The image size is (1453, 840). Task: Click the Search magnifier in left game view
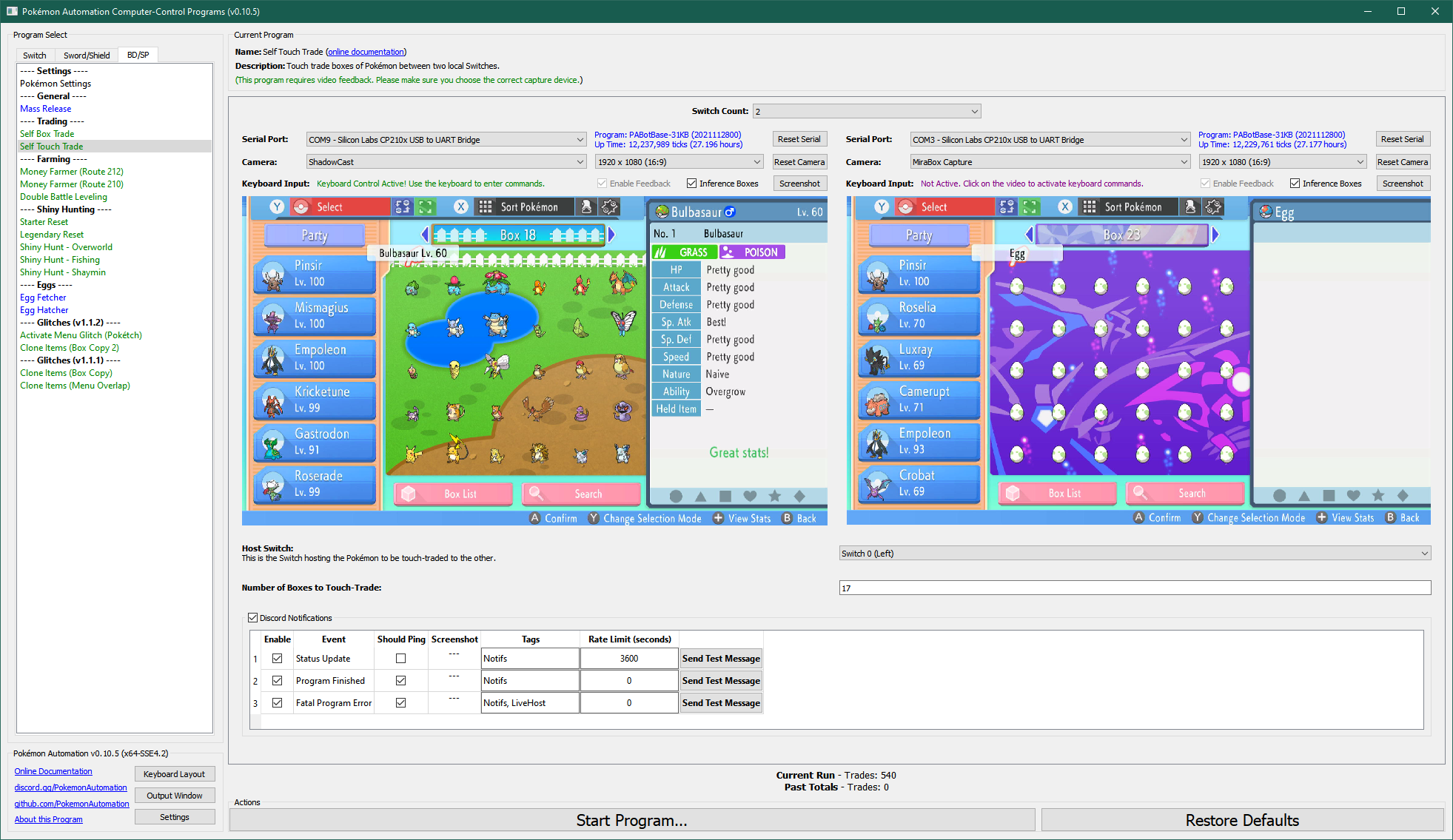(x=537, y=494)
